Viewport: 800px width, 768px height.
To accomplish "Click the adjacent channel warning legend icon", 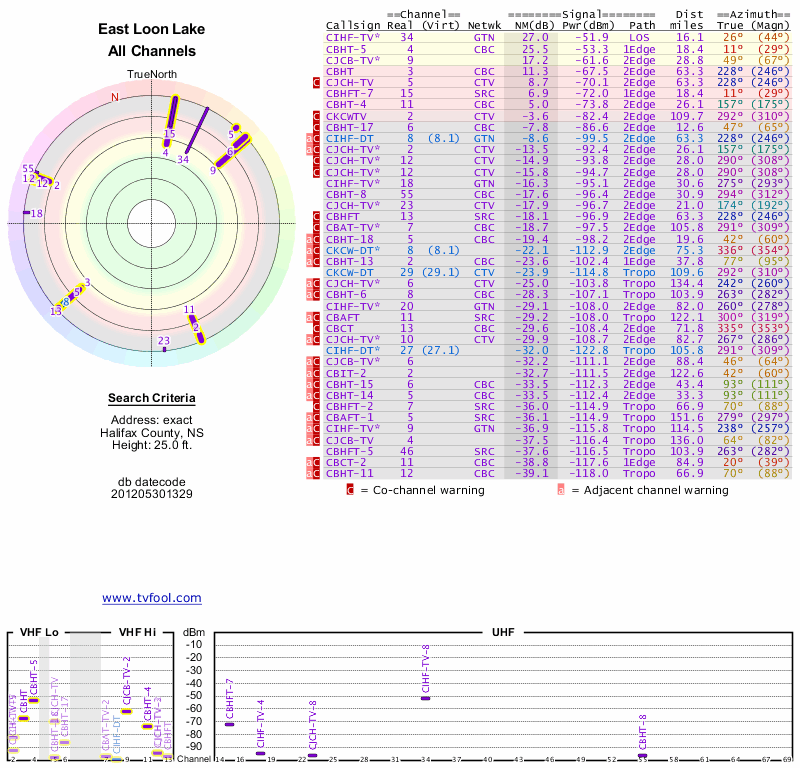I will (x=562, y=490).
